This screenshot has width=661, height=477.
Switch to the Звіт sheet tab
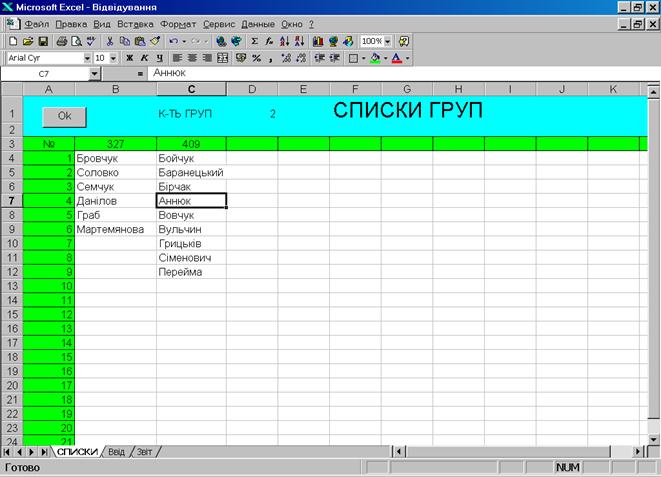(x=144, y=452)
